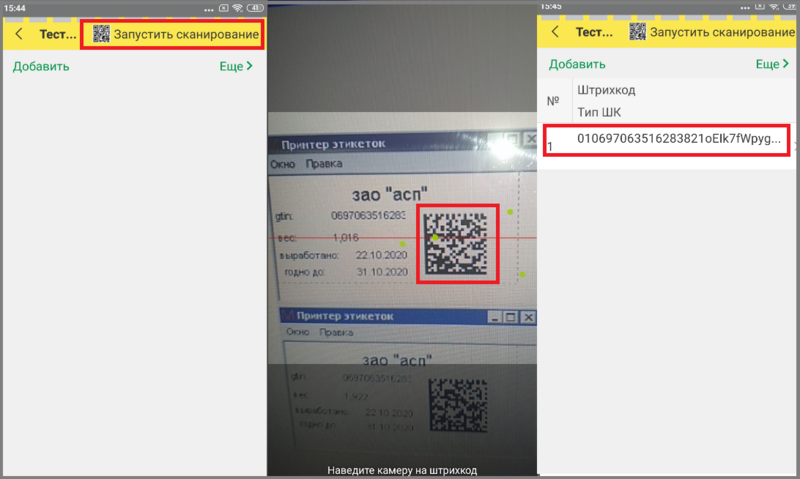This screenshot has width=800, height=479.
Task: Click the № column header
Action: (553, 101)
